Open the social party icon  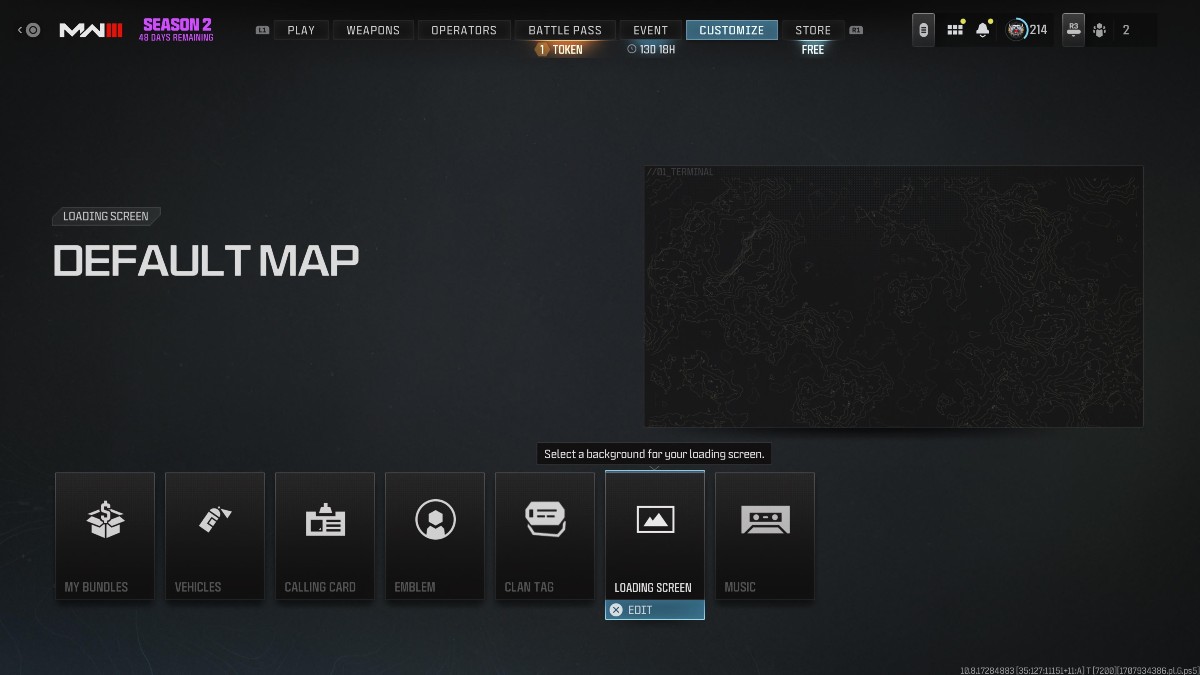tap(1099, 29)
